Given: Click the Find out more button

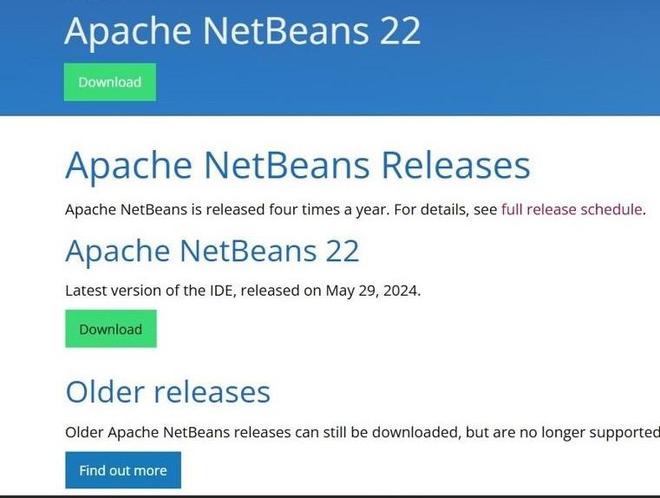Looking at the screenshot, I should click(123, 470).
